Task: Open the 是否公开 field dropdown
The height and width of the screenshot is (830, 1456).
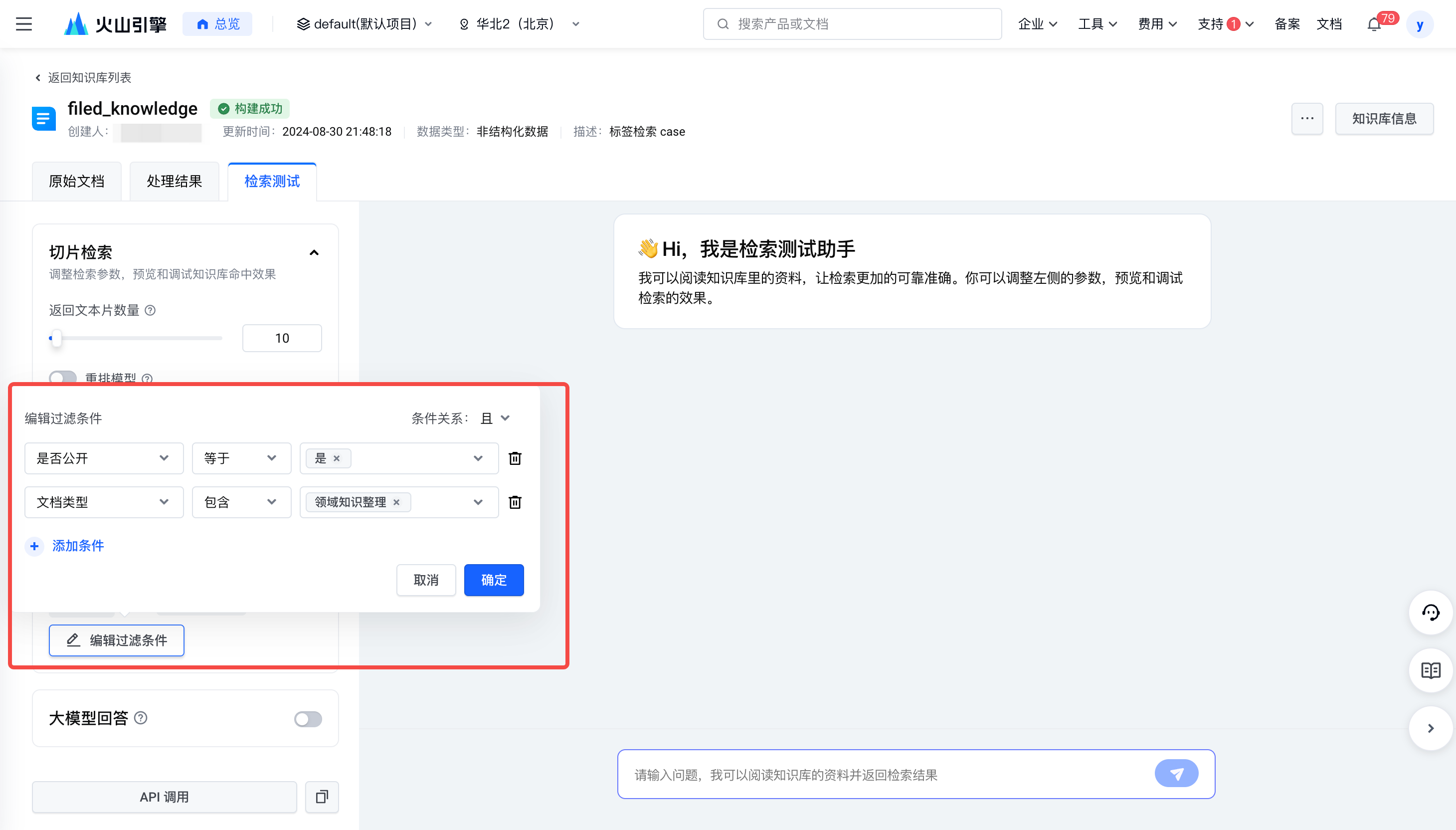Action: coord(104,458)
